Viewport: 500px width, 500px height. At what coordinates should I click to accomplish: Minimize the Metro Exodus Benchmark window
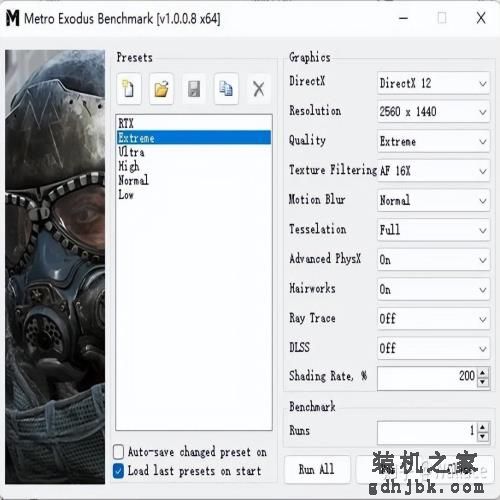click(404, 18)
